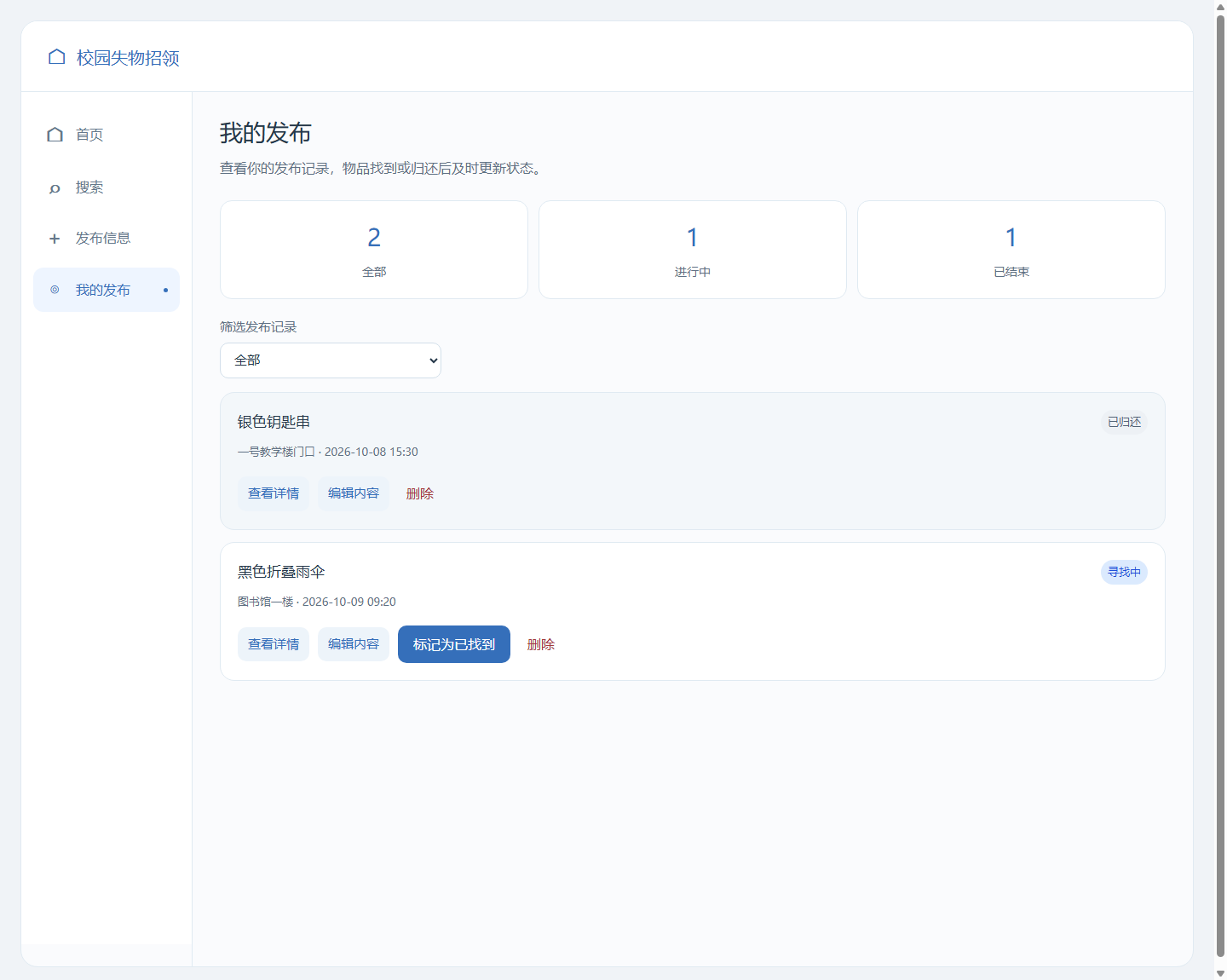The height and width of the screenshot is (980, 1227).
Task: Delete the 黑色折叠雨伞 post
Action: click(541, 644)
